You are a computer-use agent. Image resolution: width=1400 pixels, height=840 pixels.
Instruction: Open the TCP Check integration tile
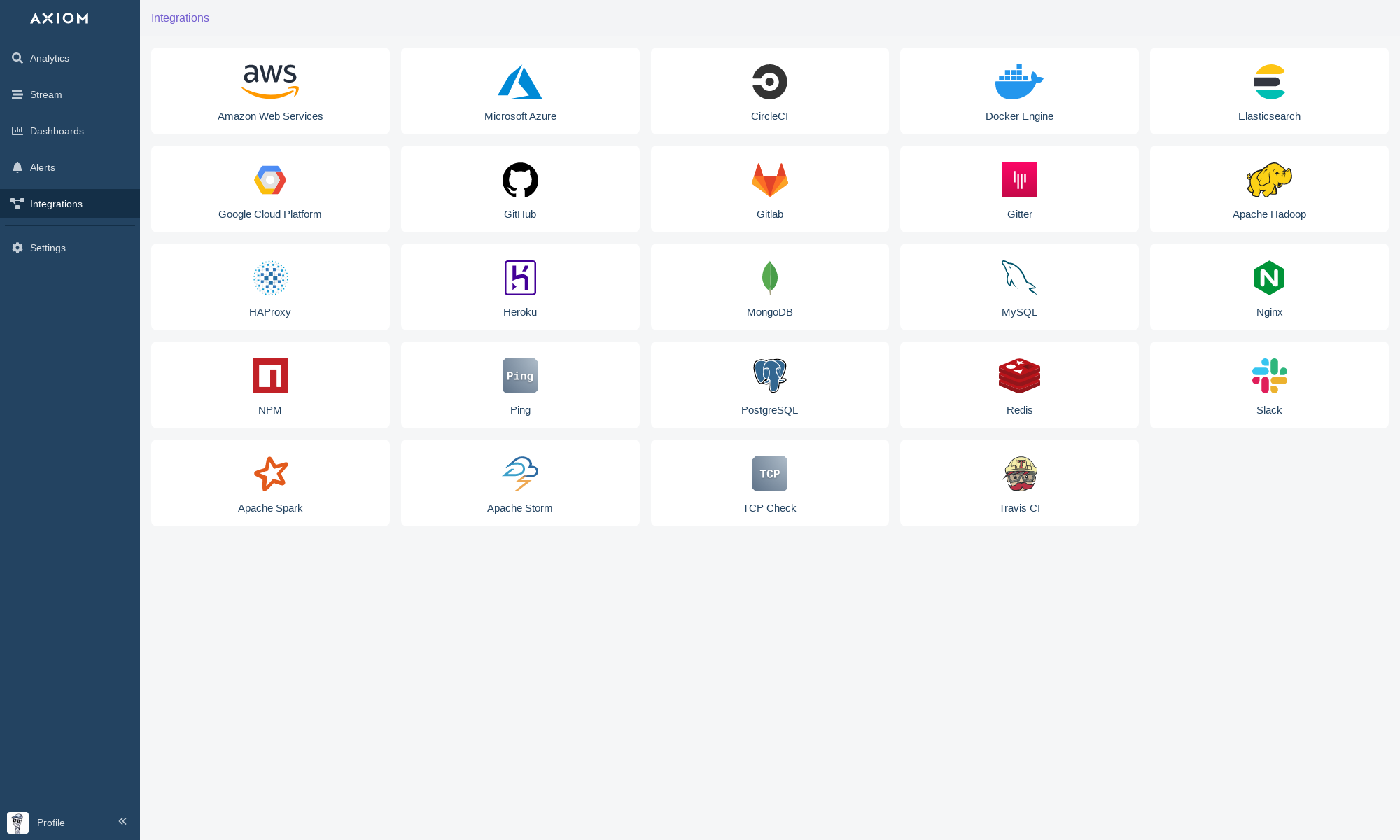coord(769,483)
